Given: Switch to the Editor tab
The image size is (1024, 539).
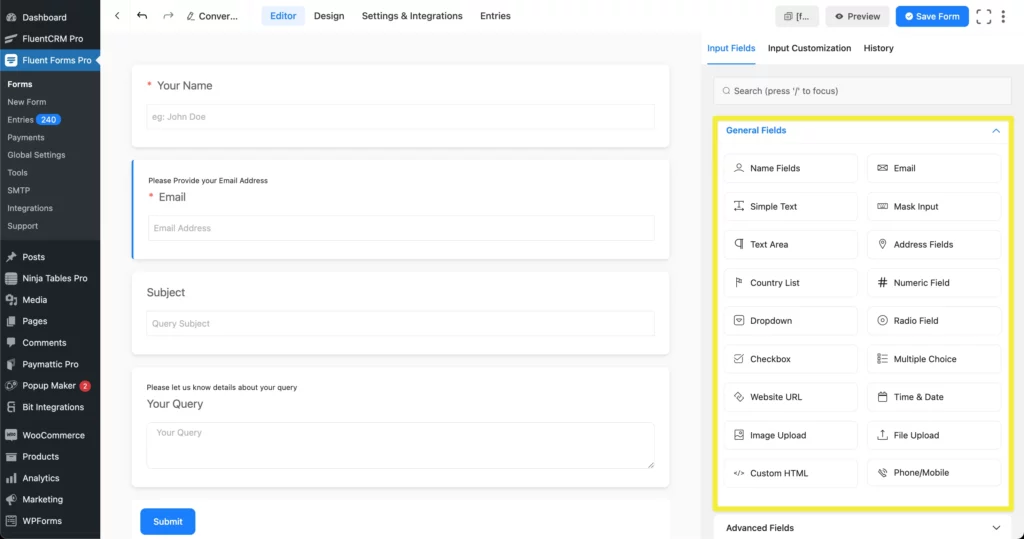Looking at the screenshot, I should pos(283,16).
